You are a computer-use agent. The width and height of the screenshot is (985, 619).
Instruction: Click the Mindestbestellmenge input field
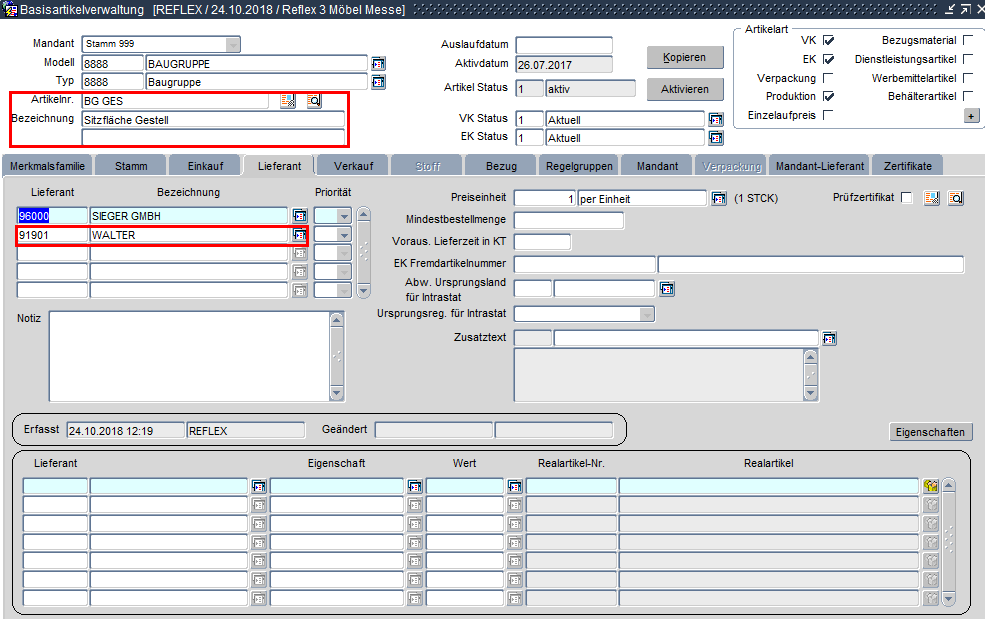(568, 220)
